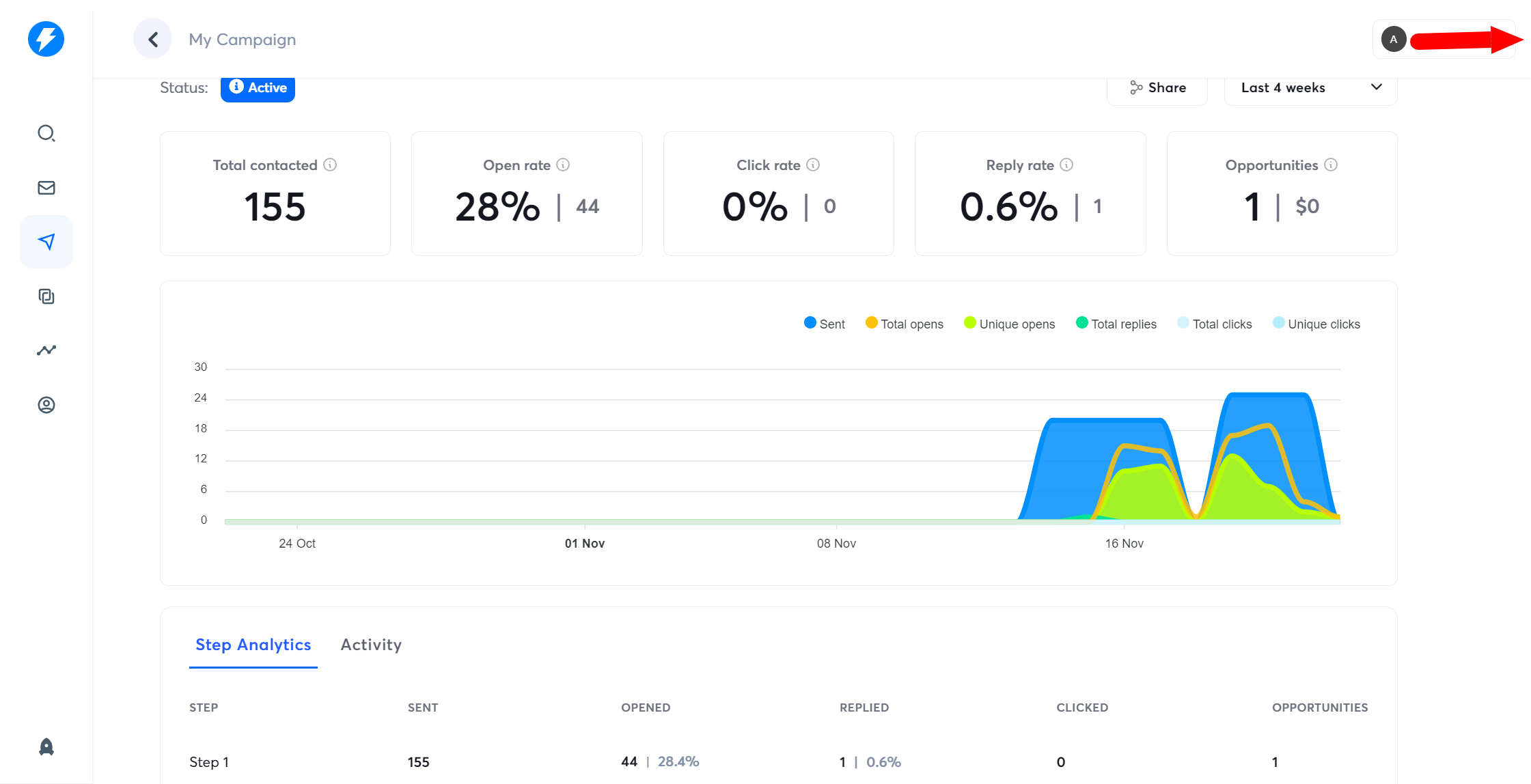Toggle the Unique clicks legend series

click(1316, 324)
